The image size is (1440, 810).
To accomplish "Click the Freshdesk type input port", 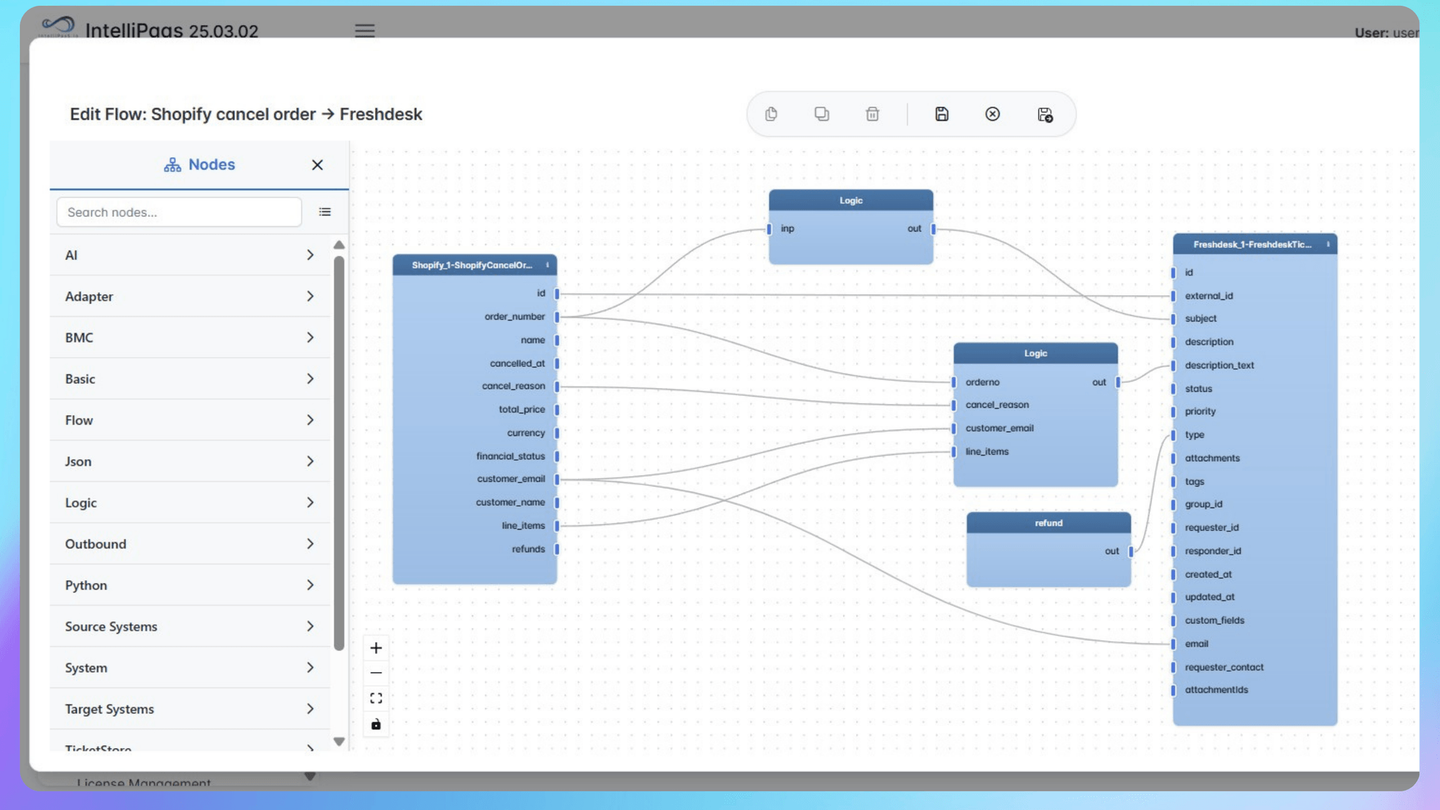I will [1173, 435].
